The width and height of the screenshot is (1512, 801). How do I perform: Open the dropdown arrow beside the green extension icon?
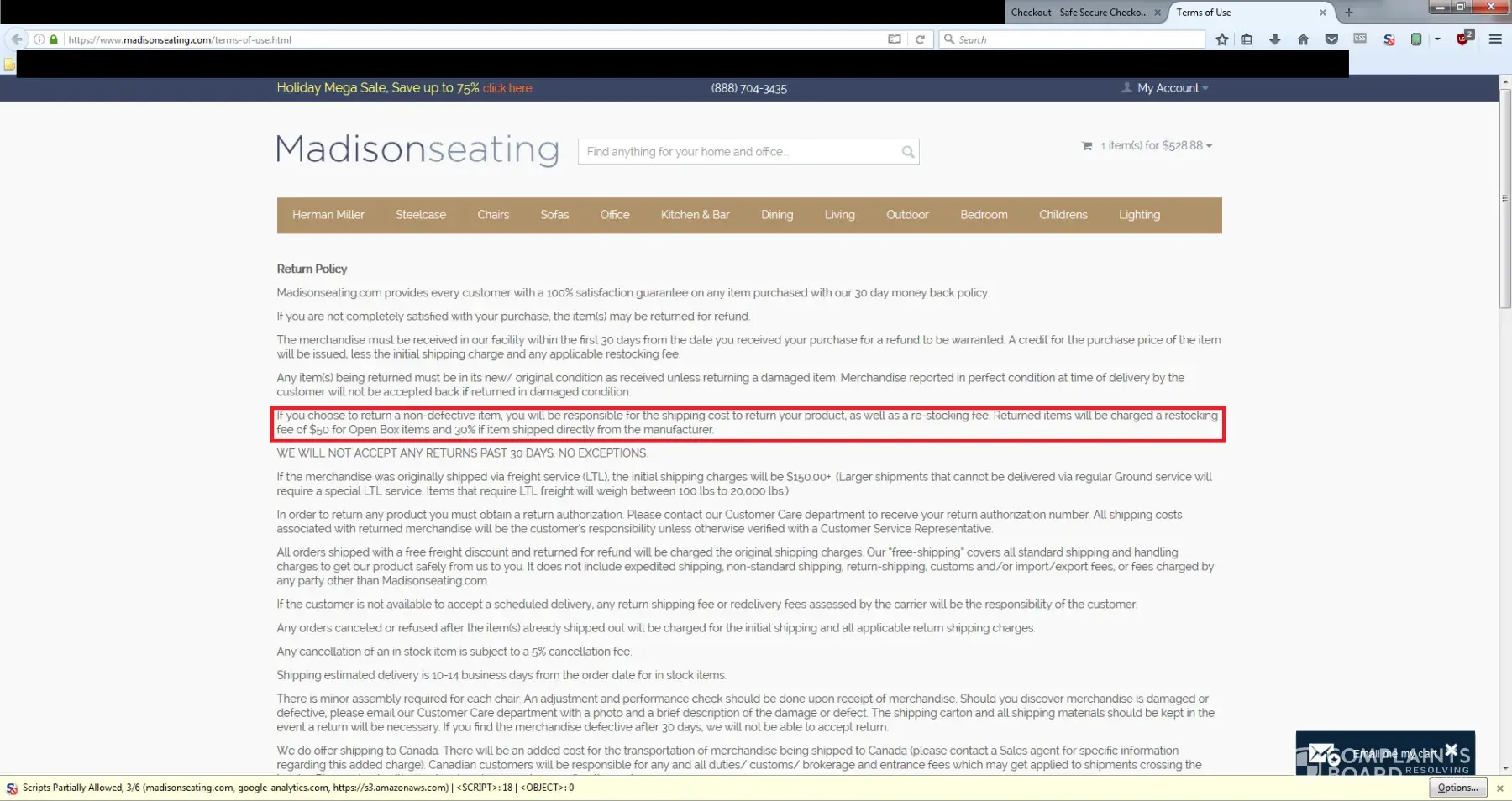click(1438, 39)
